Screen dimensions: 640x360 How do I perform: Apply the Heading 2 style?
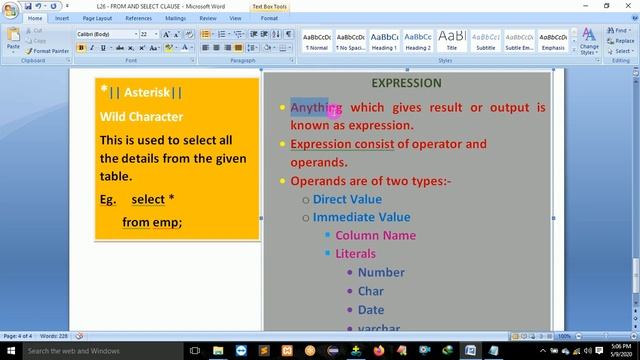(418, 41)
